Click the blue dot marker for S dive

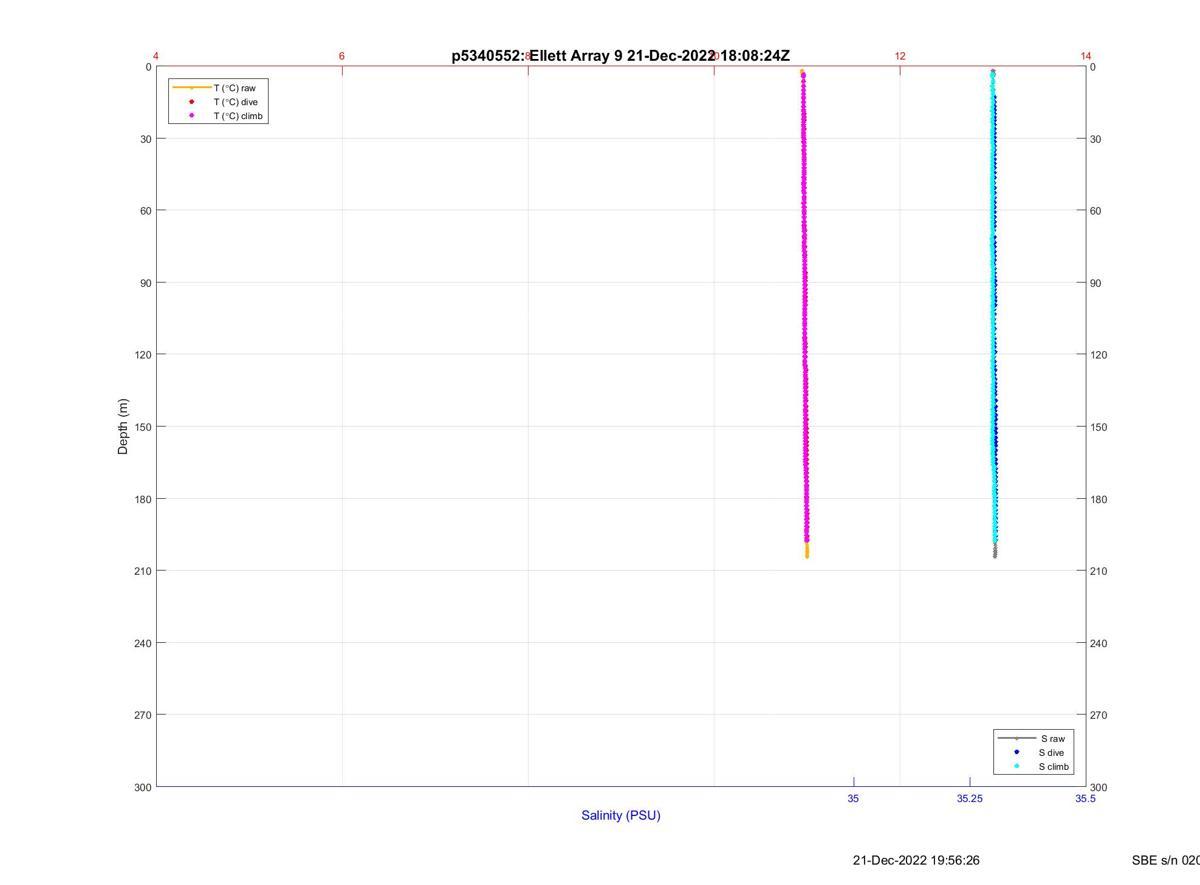coord(1016,752)
